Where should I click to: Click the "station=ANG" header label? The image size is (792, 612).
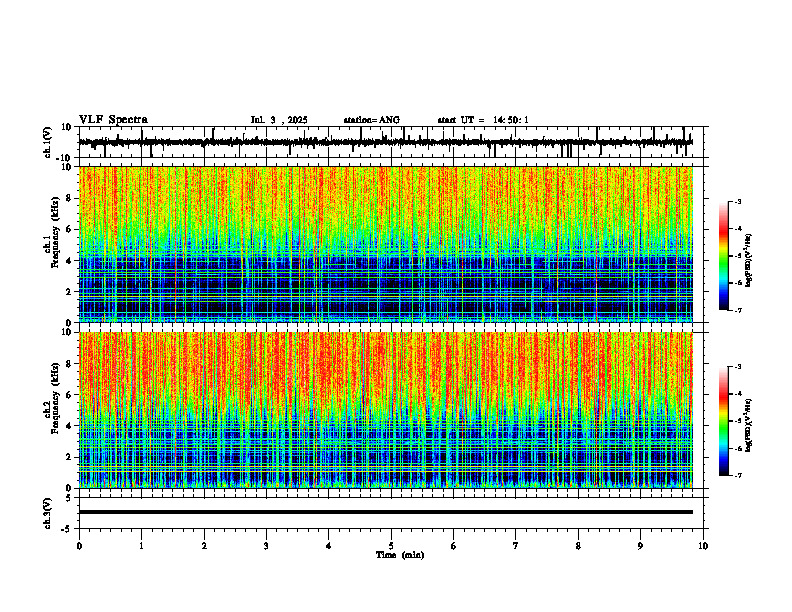pos(371,120)
